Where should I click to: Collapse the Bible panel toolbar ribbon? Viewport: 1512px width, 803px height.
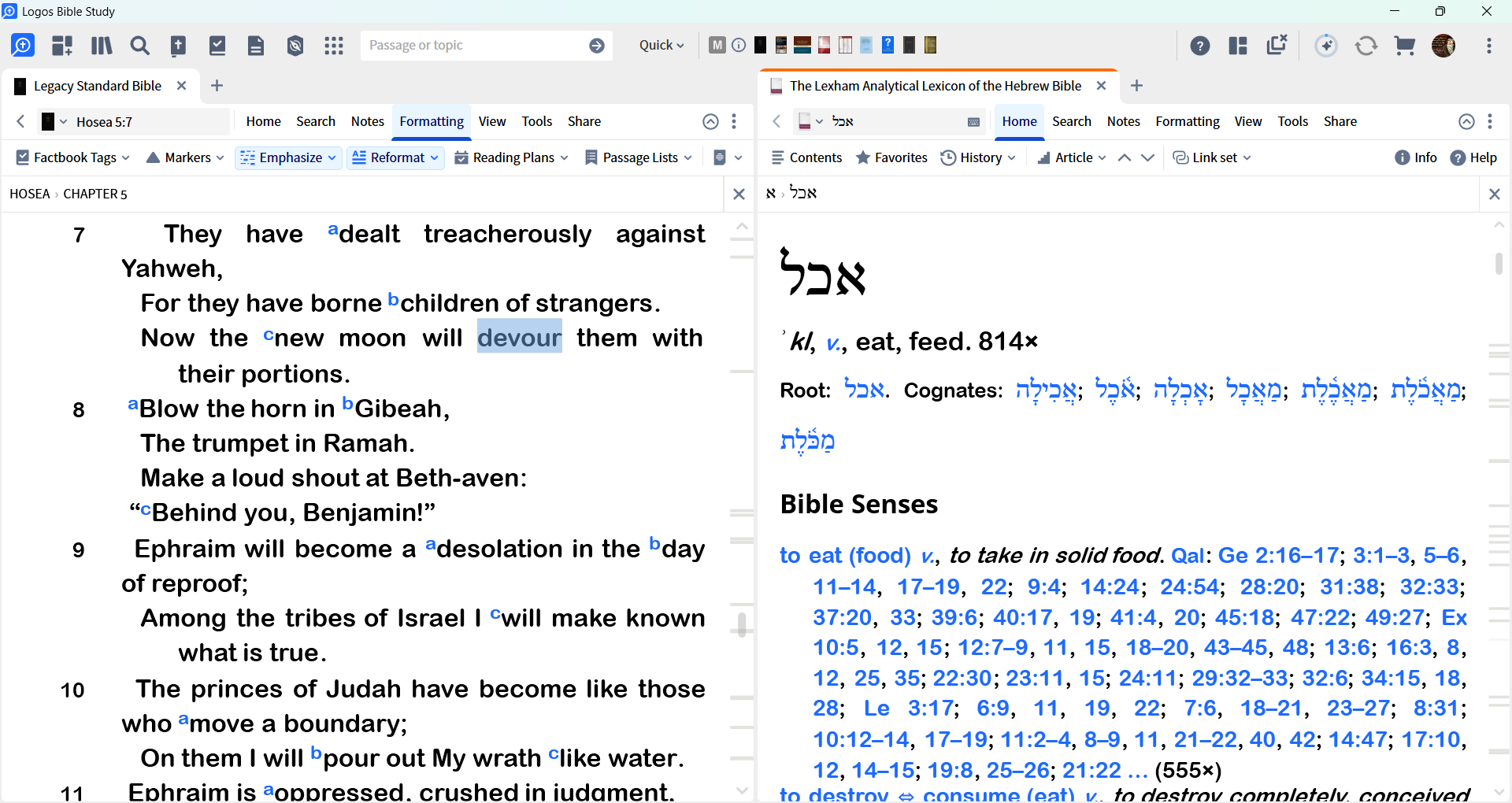(710, 121)
